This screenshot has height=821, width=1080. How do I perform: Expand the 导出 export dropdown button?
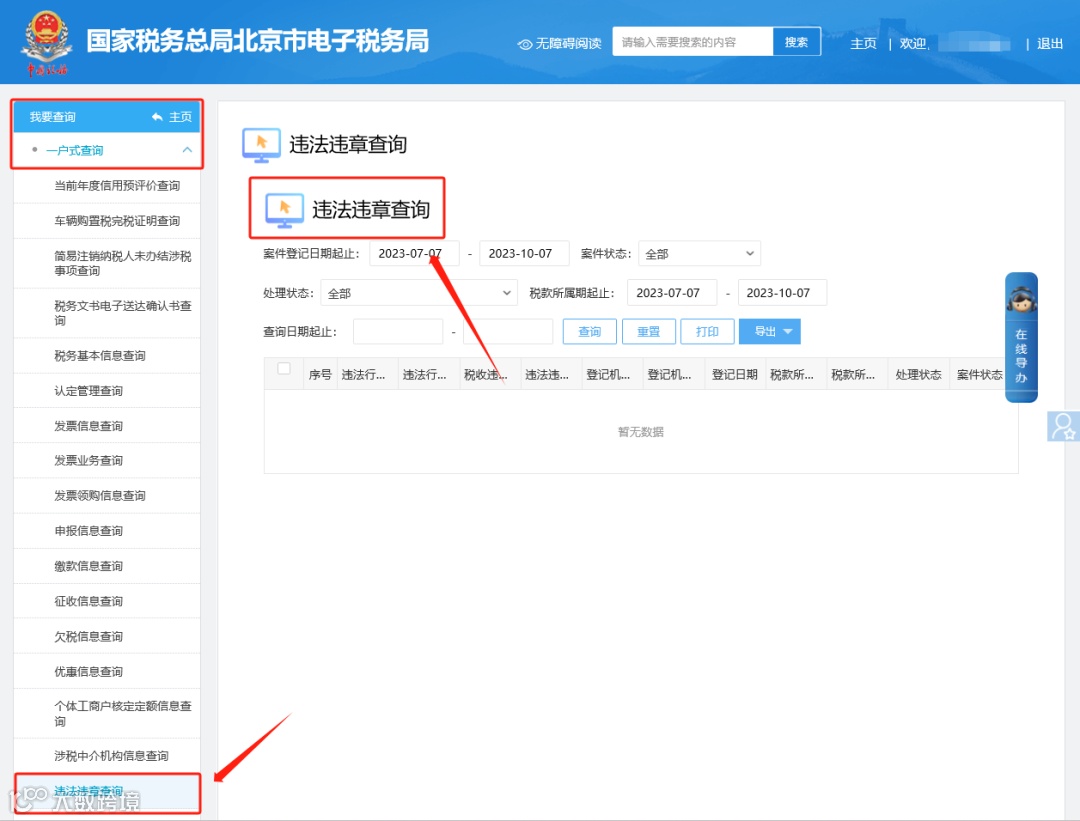[x=769, y=331]
